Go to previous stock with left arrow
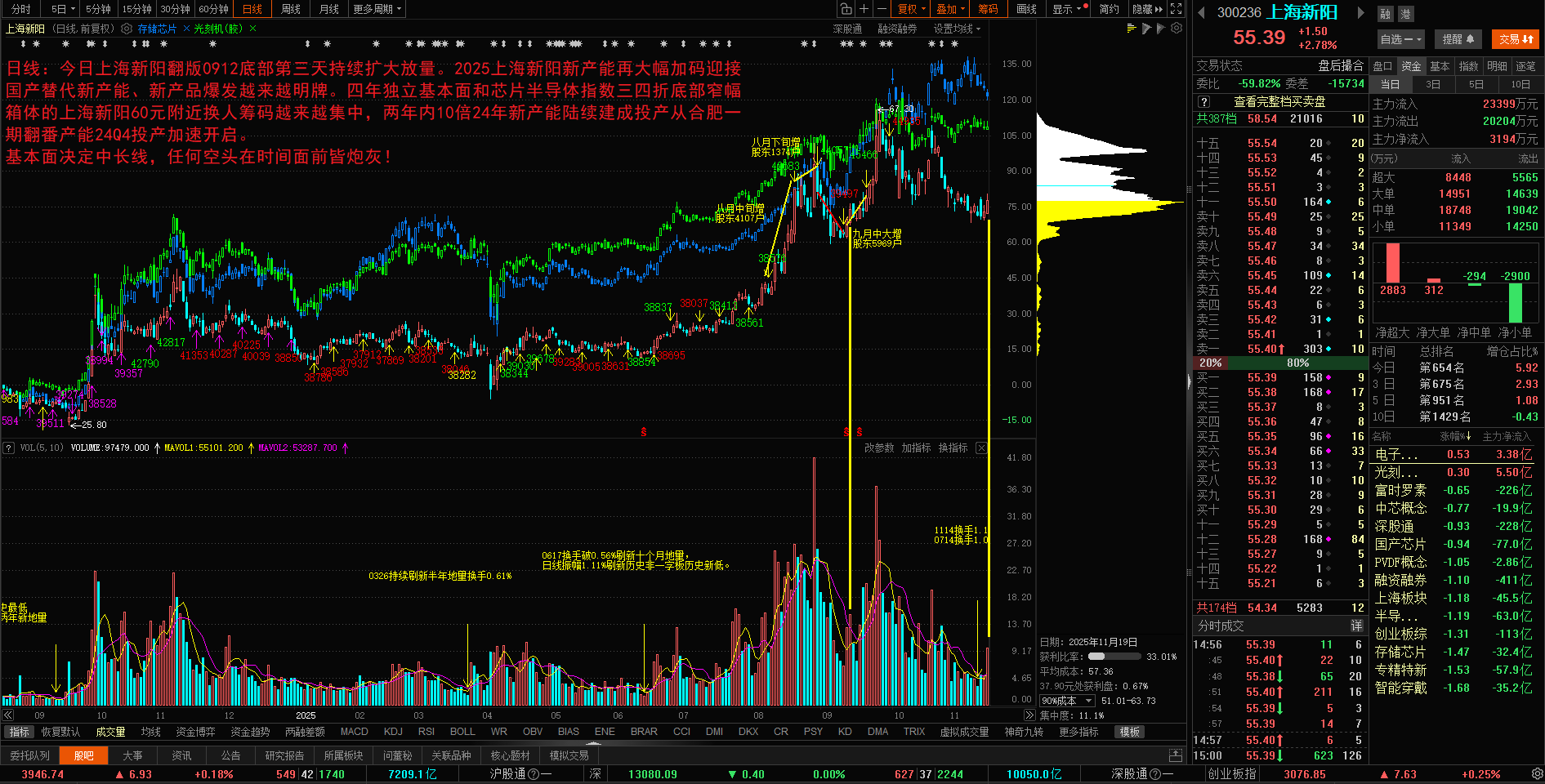Screen dimensions: 1545x784 [x=1202, y=12]
